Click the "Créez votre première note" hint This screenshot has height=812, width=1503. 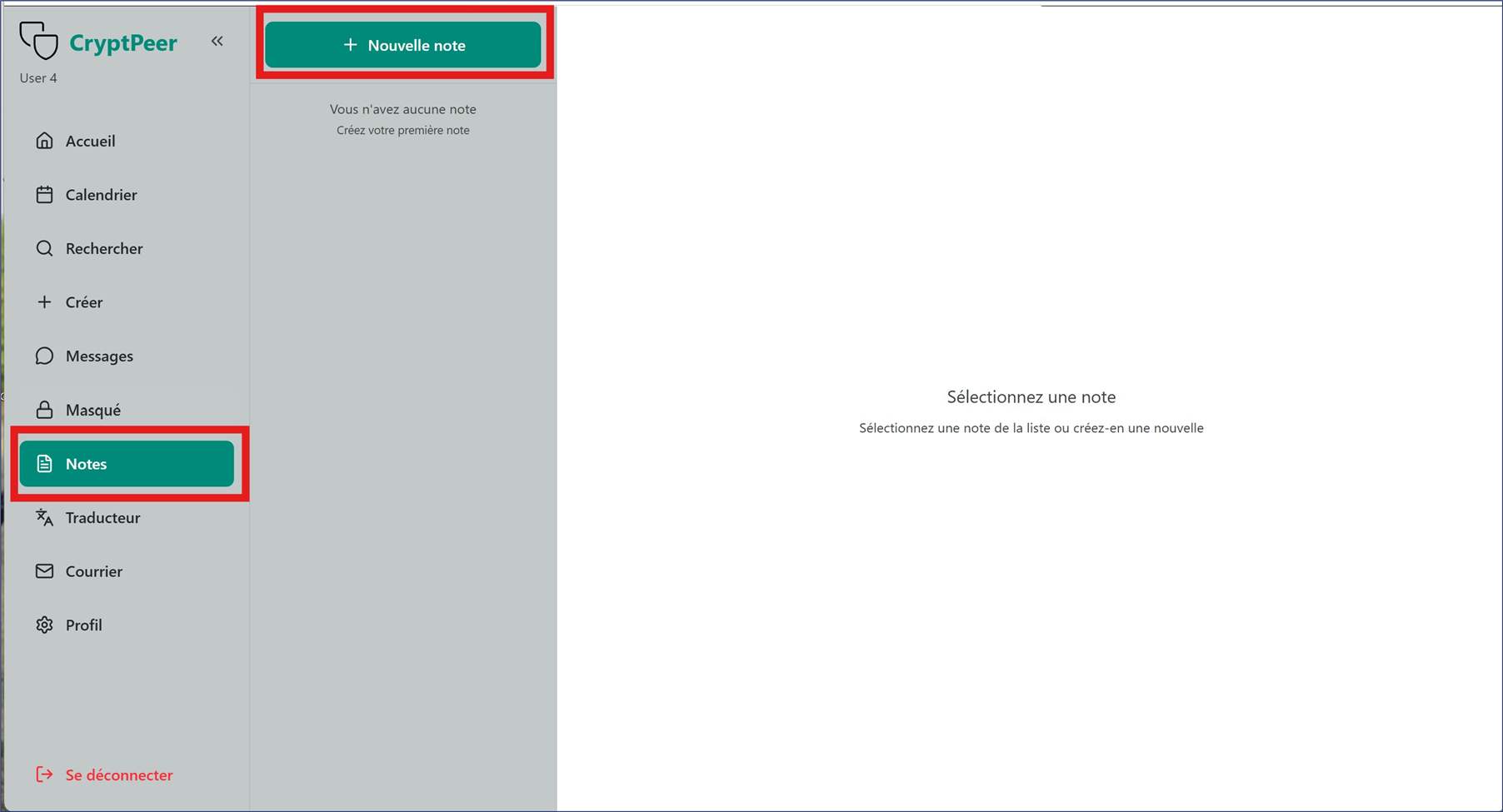click(x=402, y=131)
